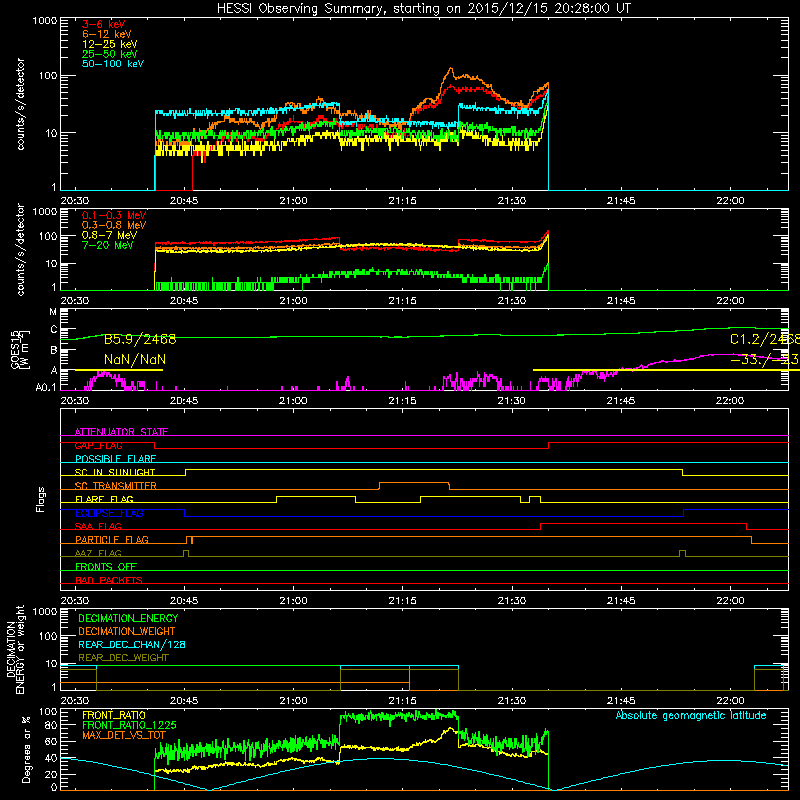Select the PARTICLE_FLAG label
This screenshot has width=800, height=800.
coord(112,539)
